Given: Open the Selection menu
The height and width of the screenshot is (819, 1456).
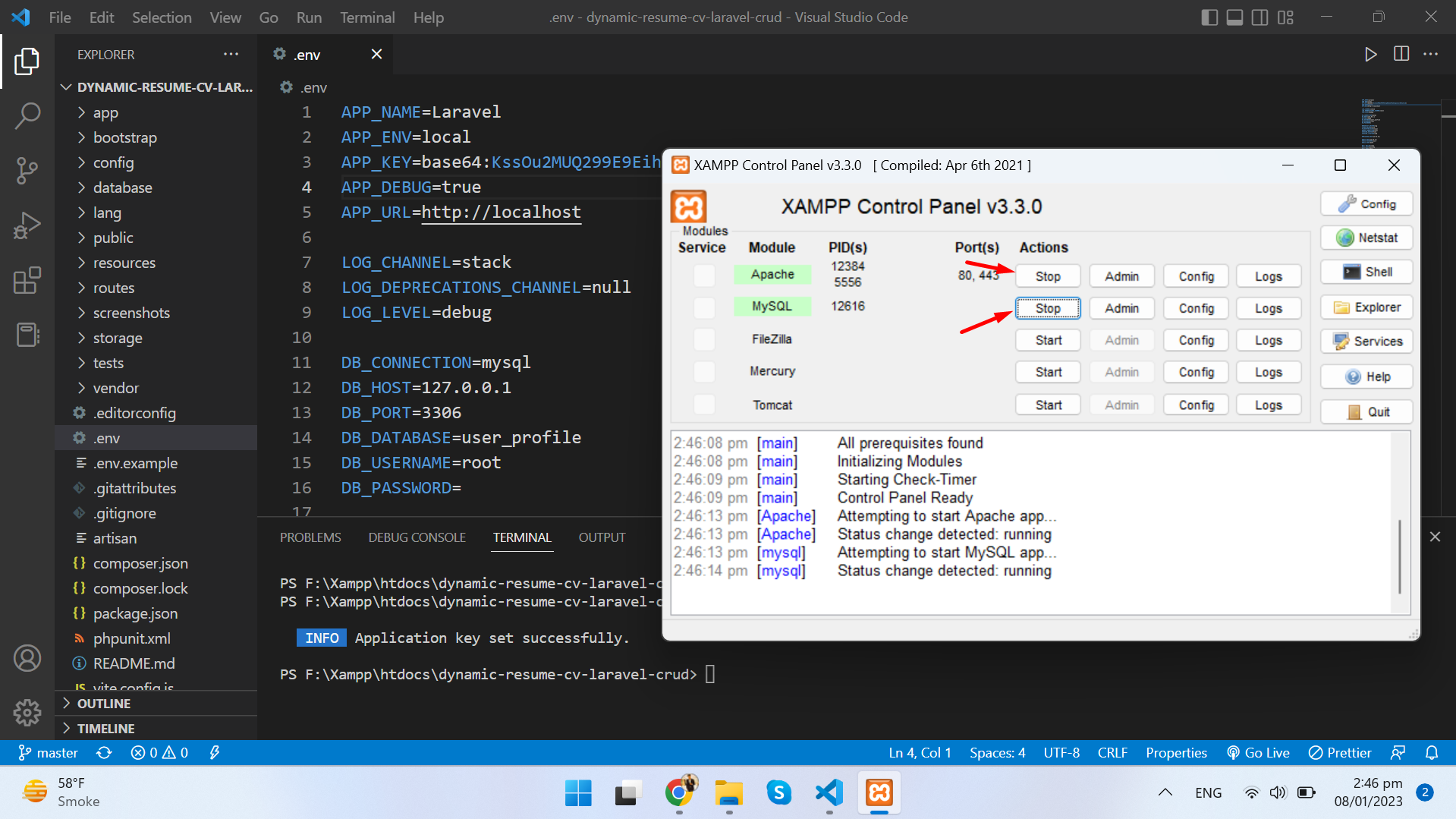Looking at the screenshot, I should click(x=162, y=17).
